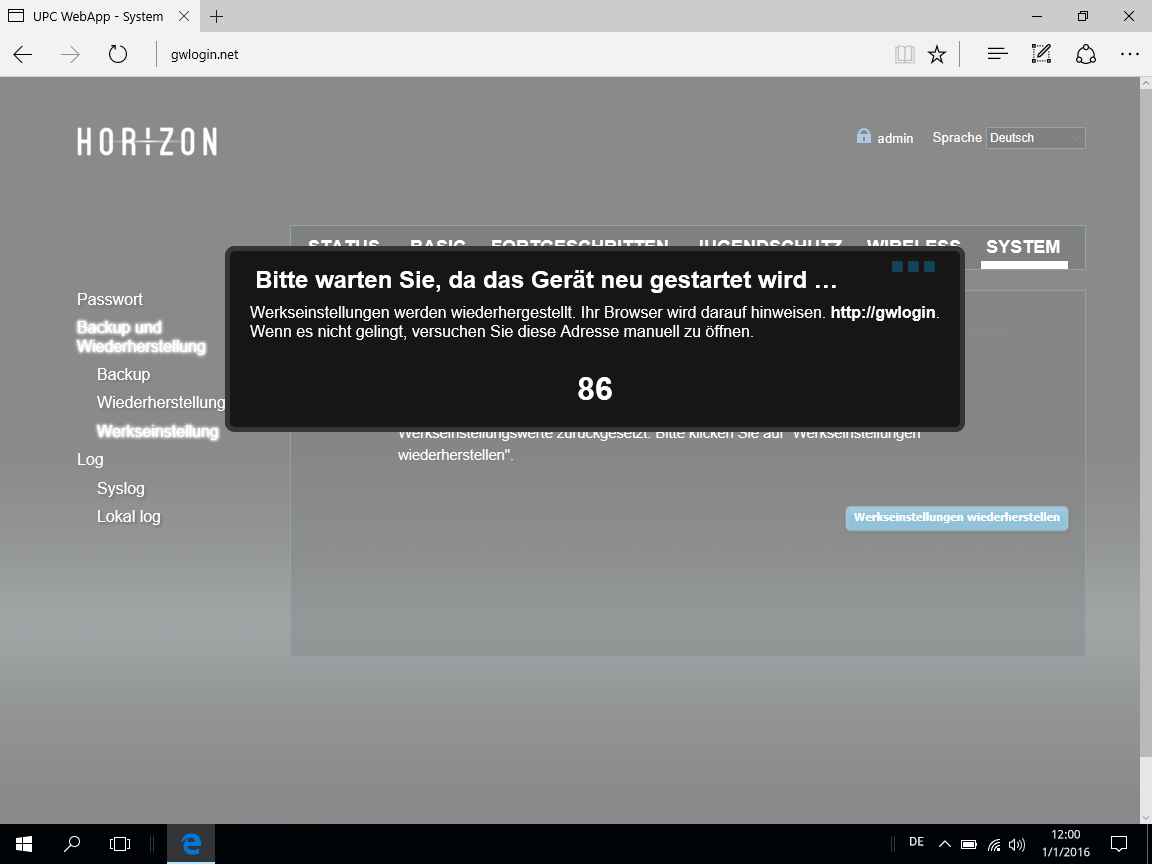The height and width of the screenshot is (864, 1152).
Task: Click Werkseinstellungen wiederherstellen button
Action: [x=957, y=518]
